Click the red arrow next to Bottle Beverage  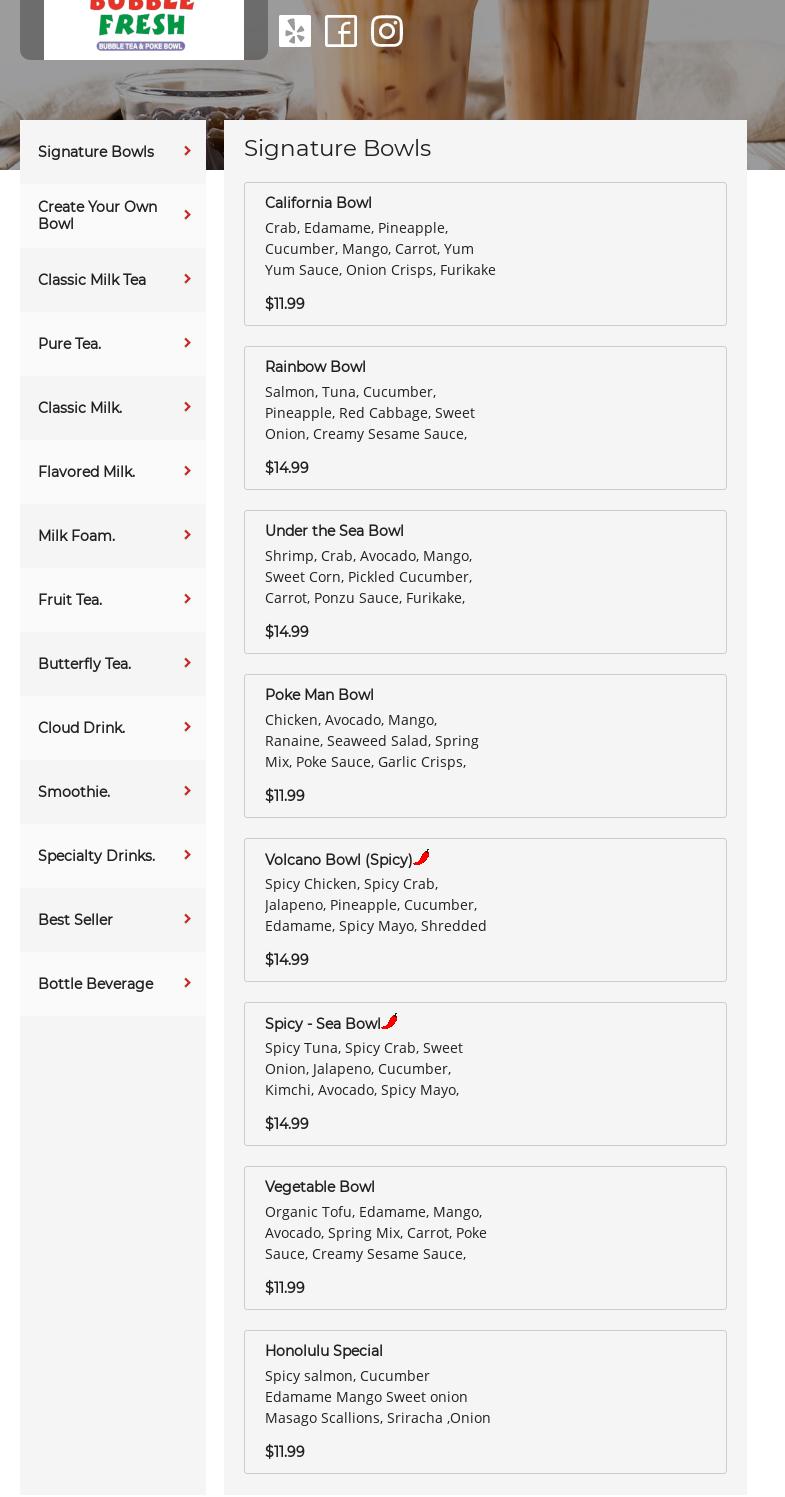[x=187, y=983]
